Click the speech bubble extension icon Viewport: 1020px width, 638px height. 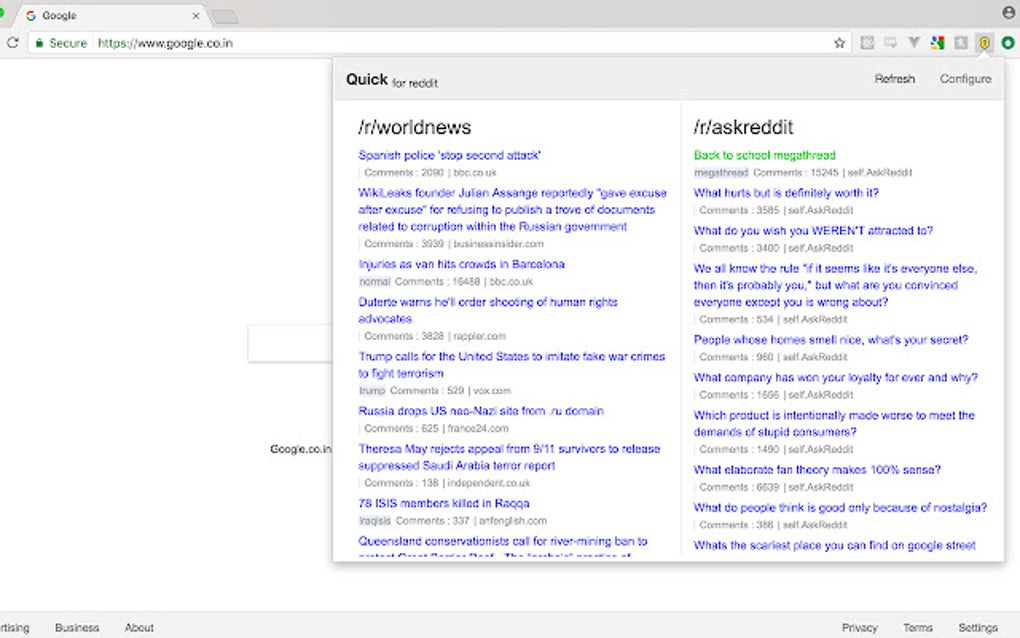[x=890, y=42]
